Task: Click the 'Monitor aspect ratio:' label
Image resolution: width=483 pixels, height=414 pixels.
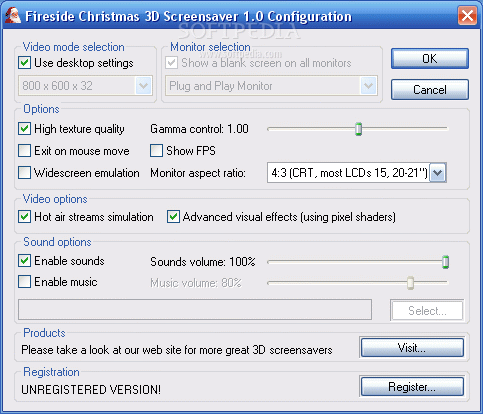Action: coord(198,173)
